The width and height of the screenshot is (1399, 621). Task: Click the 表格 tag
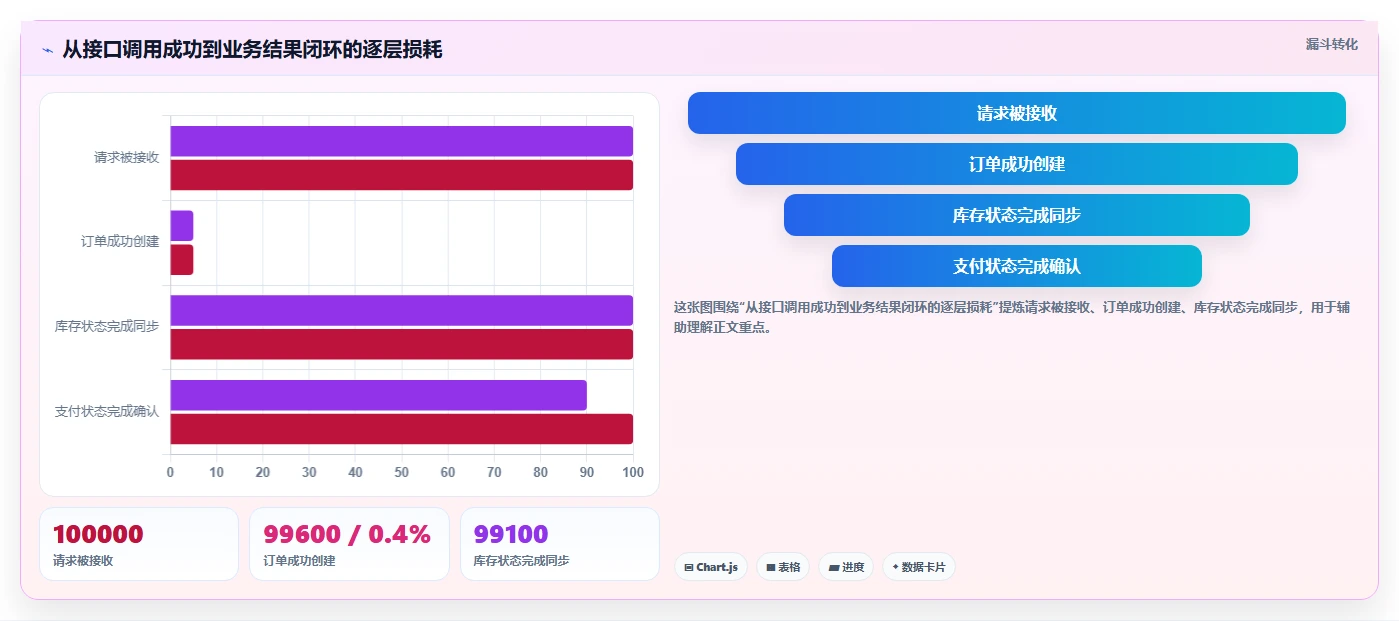(783, 567)
